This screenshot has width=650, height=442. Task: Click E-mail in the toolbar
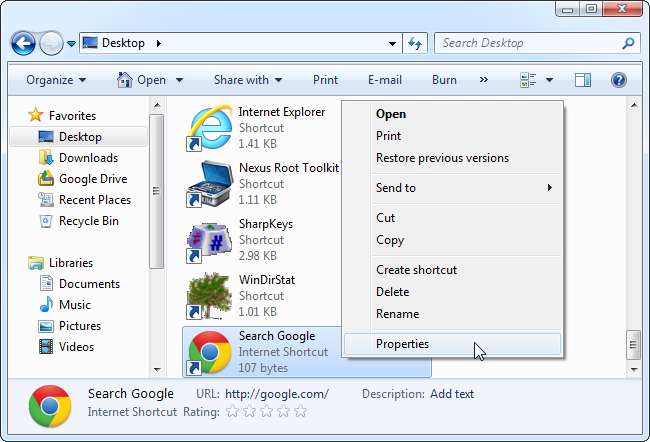coord(385,80)
